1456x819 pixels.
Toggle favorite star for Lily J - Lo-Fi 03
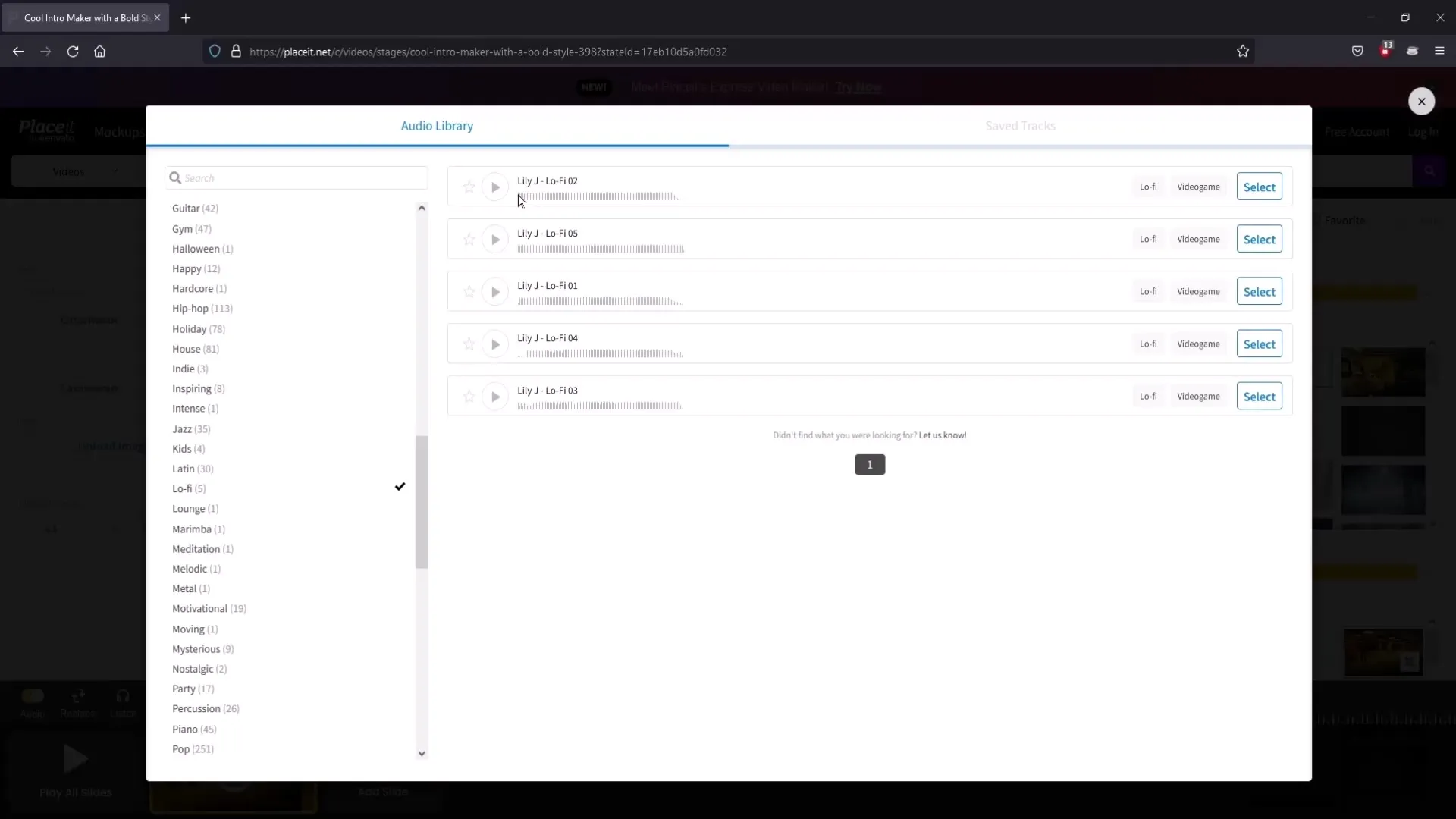pos(468,396)
